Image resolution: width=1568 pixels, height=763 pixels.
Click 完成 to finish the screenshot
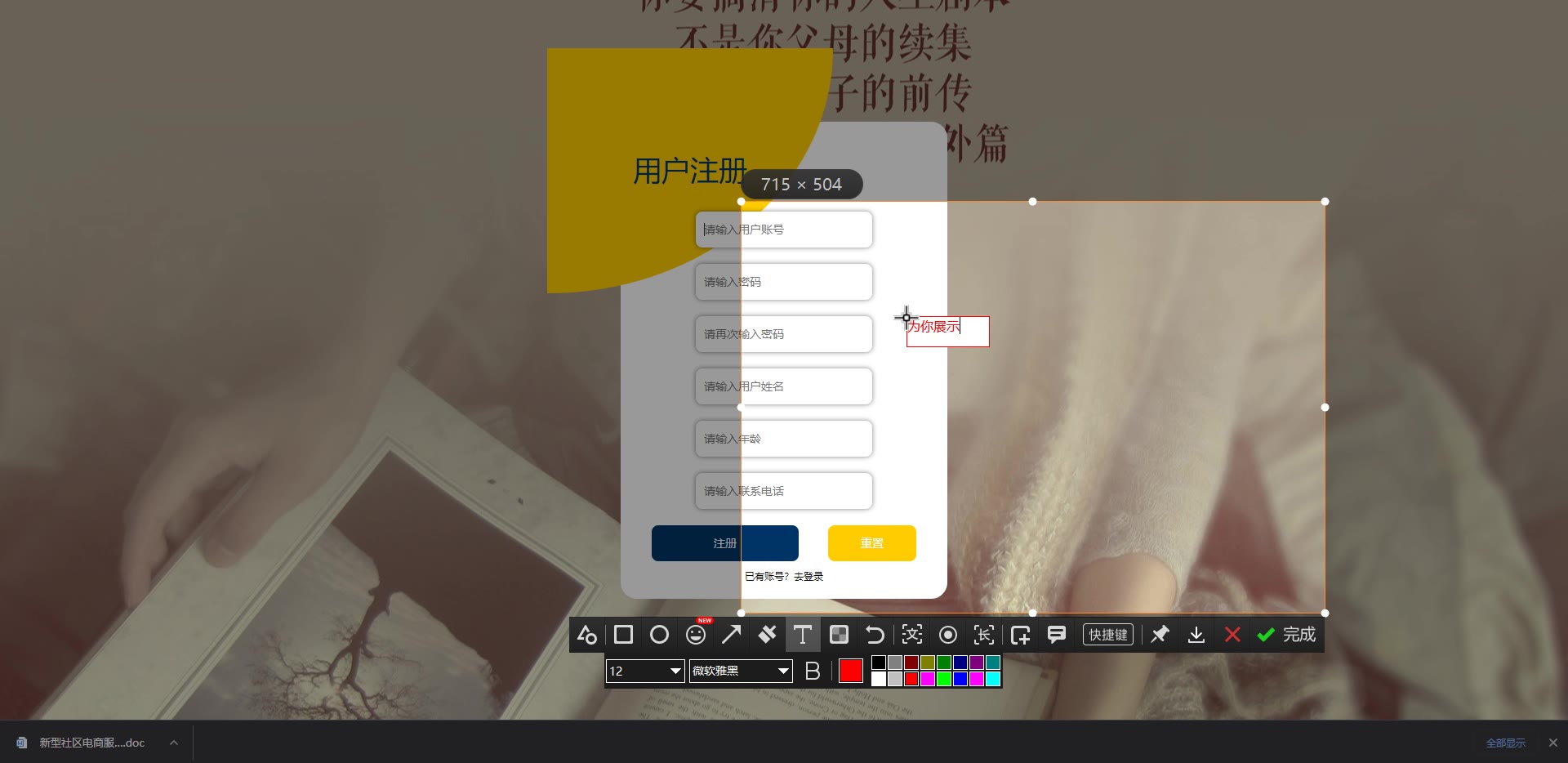[x=1287, y=635]
